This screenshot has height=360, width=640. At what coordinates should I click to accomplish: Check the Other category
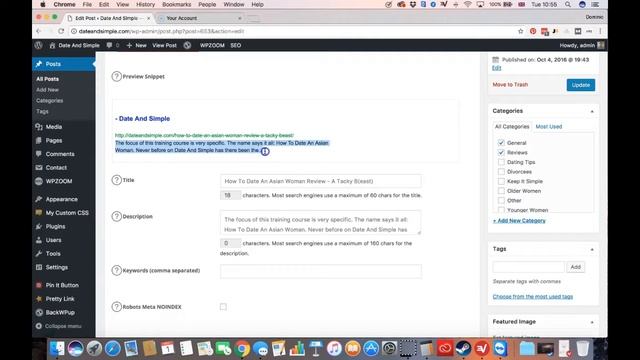(501, 200)
